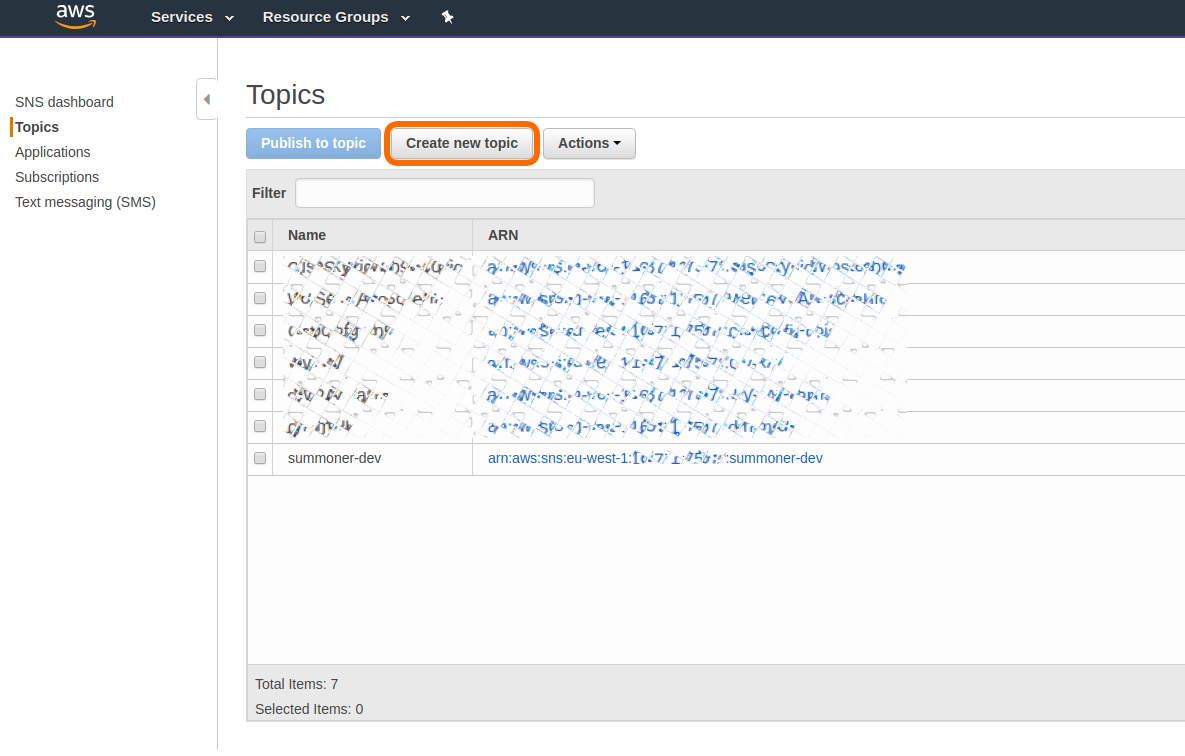Image resolution: width=1185 pixels, height=756 pixels.
Task: Open the Actions dropdown button
Action: (x=589, y=143)
